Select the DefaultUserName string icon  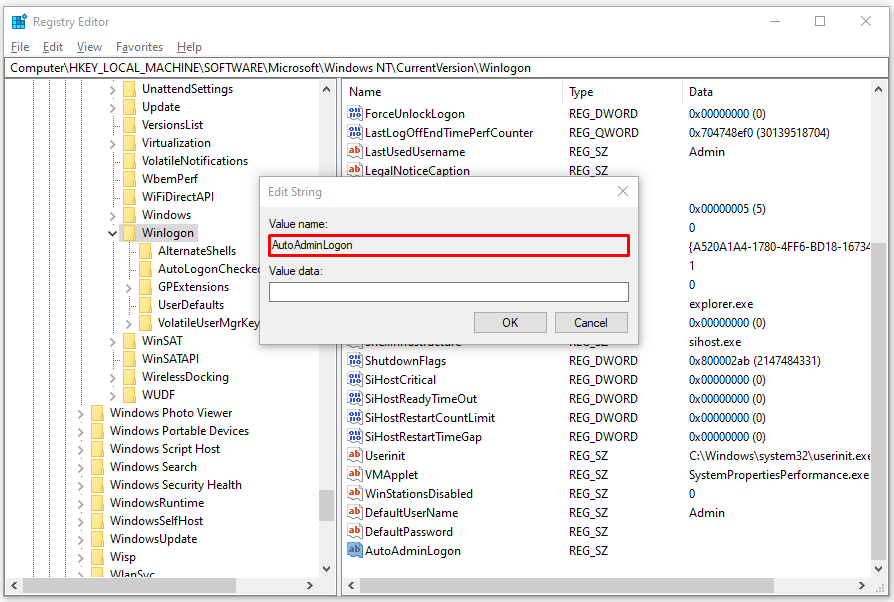355,512
